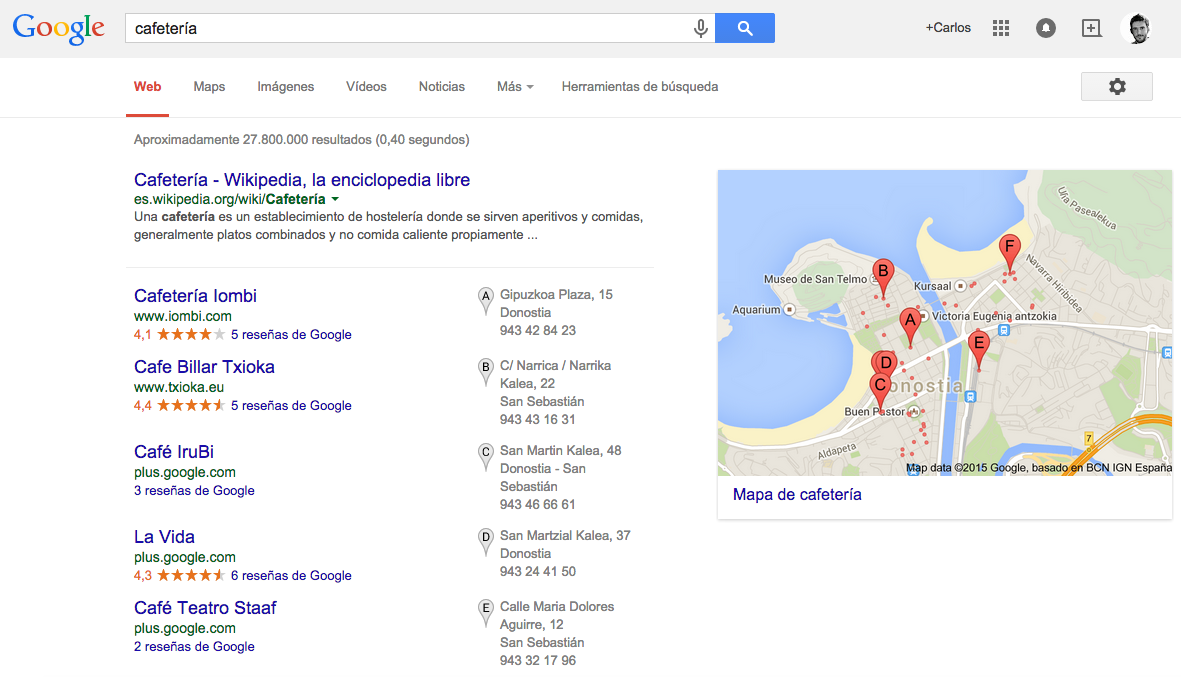Screen dimensions: 1181x677
Task: Click the map thumbnail of Donostia
Action: 944,322
